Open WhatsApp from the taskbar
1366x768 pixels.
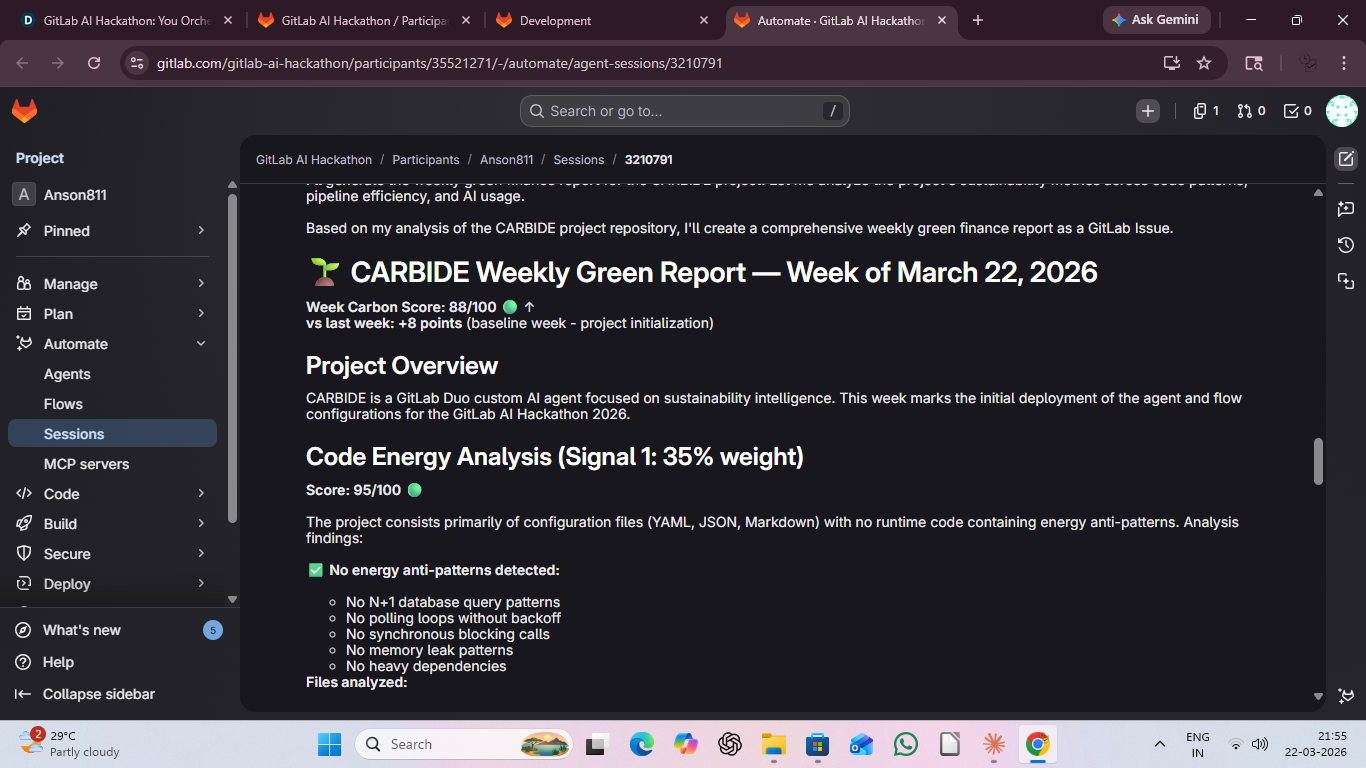tap(906, 744)
